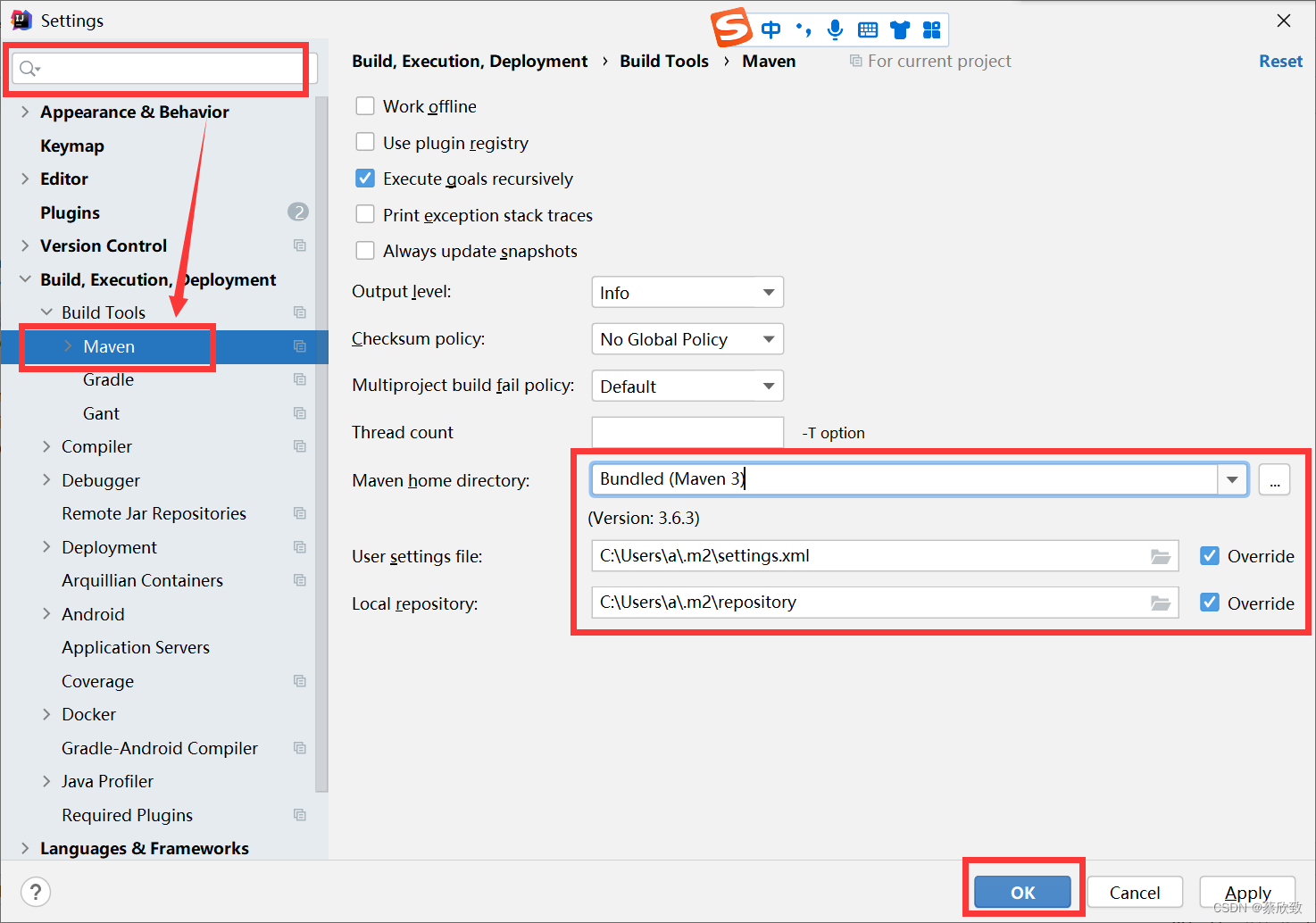Click the User settings file path field
1316x923 pixels.
coord(885,556)
